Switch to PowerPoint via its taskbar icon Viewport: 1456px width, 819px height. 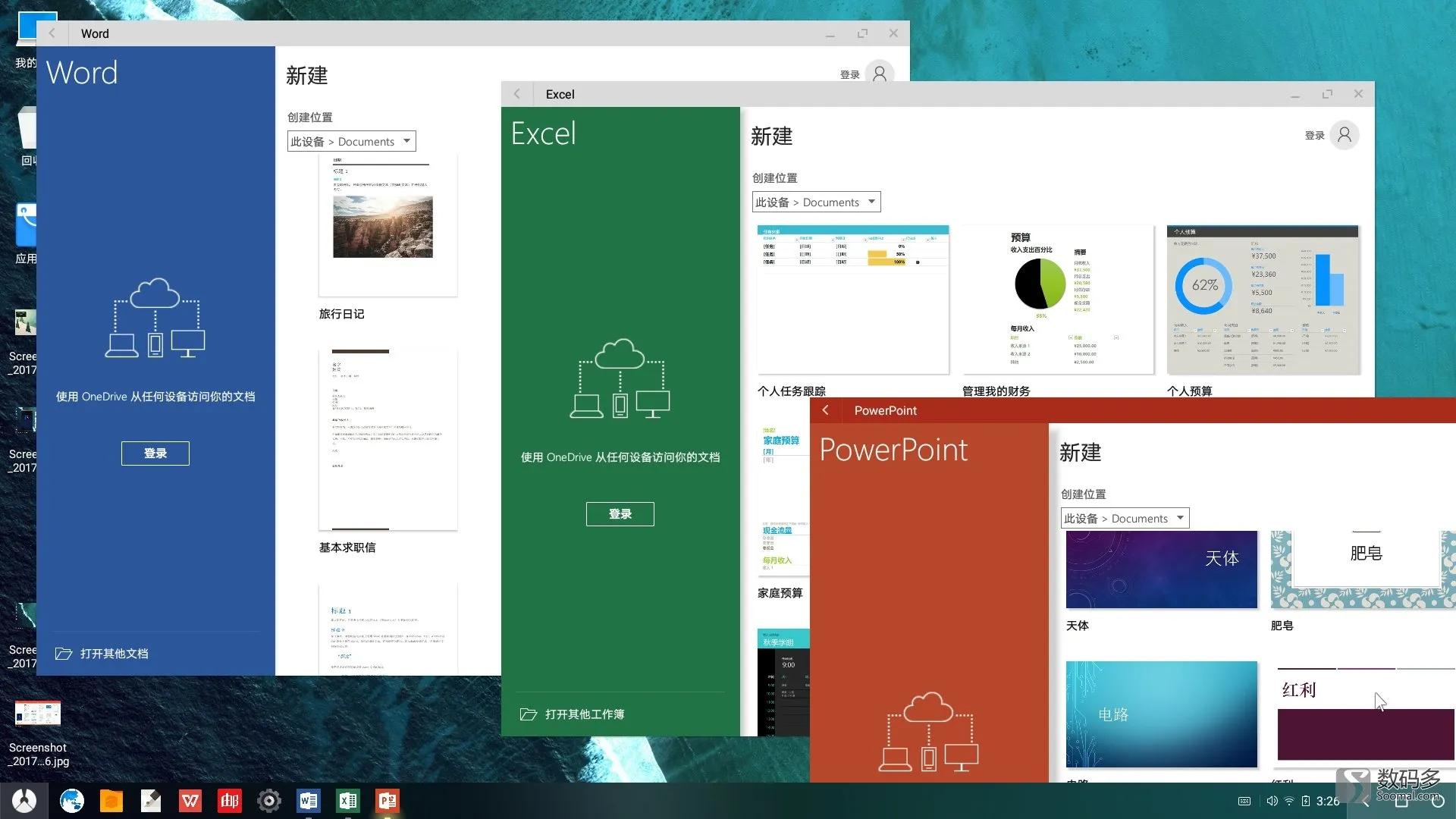tap(388, 801)
